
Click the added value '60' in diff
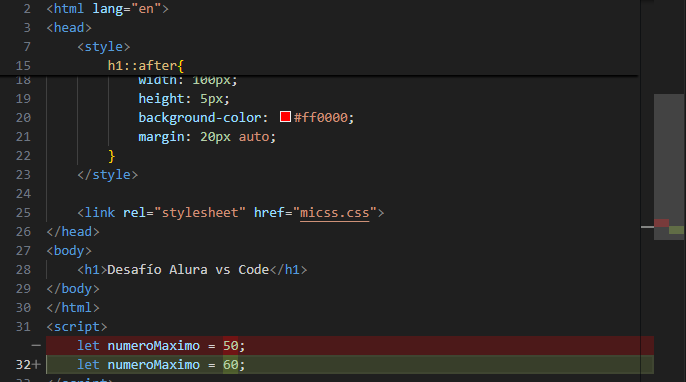(231, 364)
